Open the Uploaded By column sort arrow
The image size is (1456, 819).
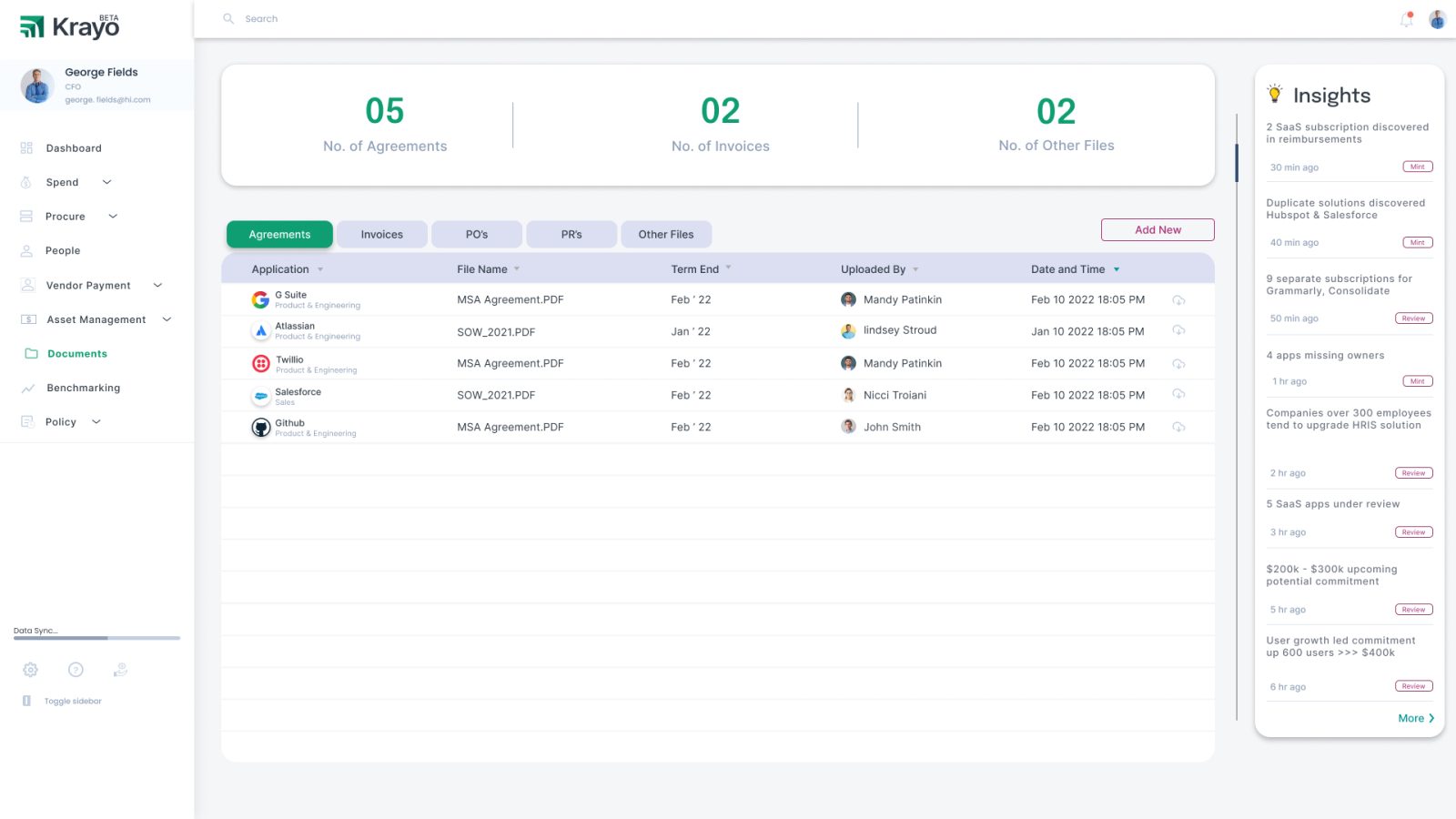pyautogui.click(x=915, y=269)
